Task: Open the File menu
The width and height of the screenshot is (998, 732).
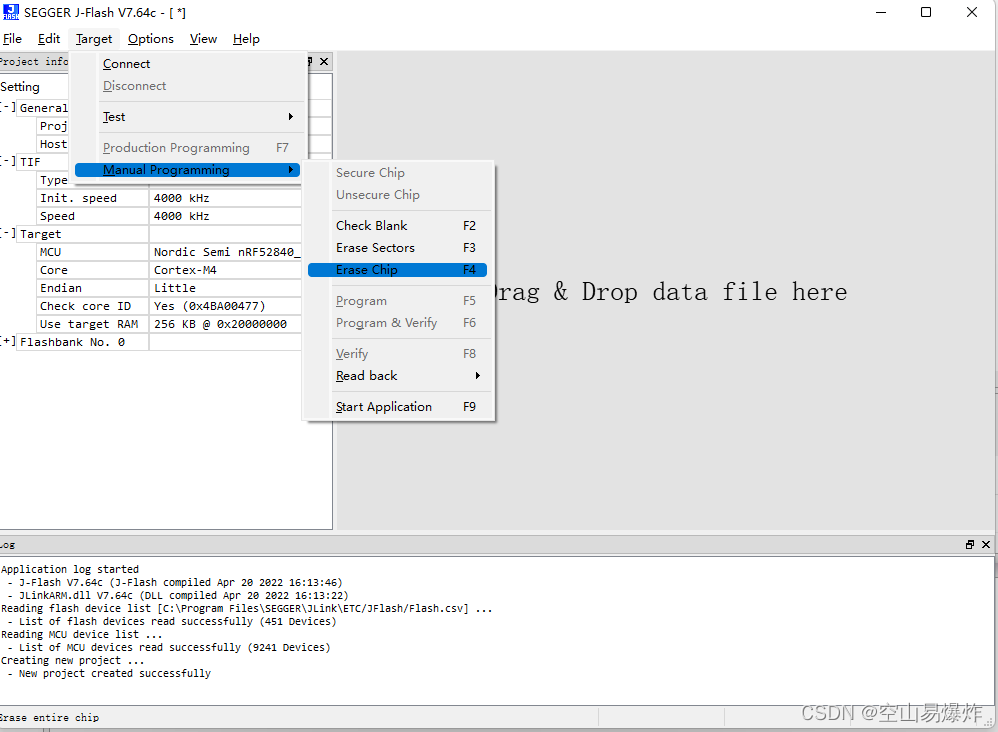Action: coord(12,39)
